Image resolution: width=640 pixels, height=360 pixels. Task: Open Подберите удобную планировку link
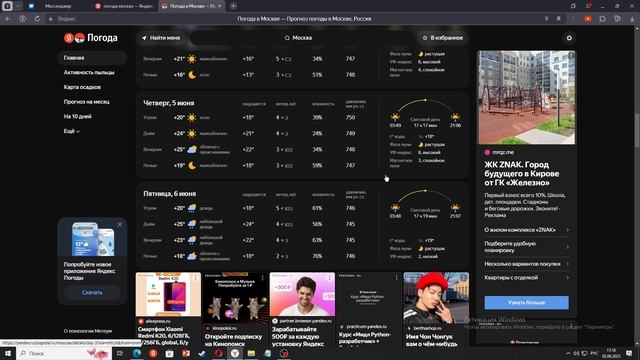(x=527, y=247)
